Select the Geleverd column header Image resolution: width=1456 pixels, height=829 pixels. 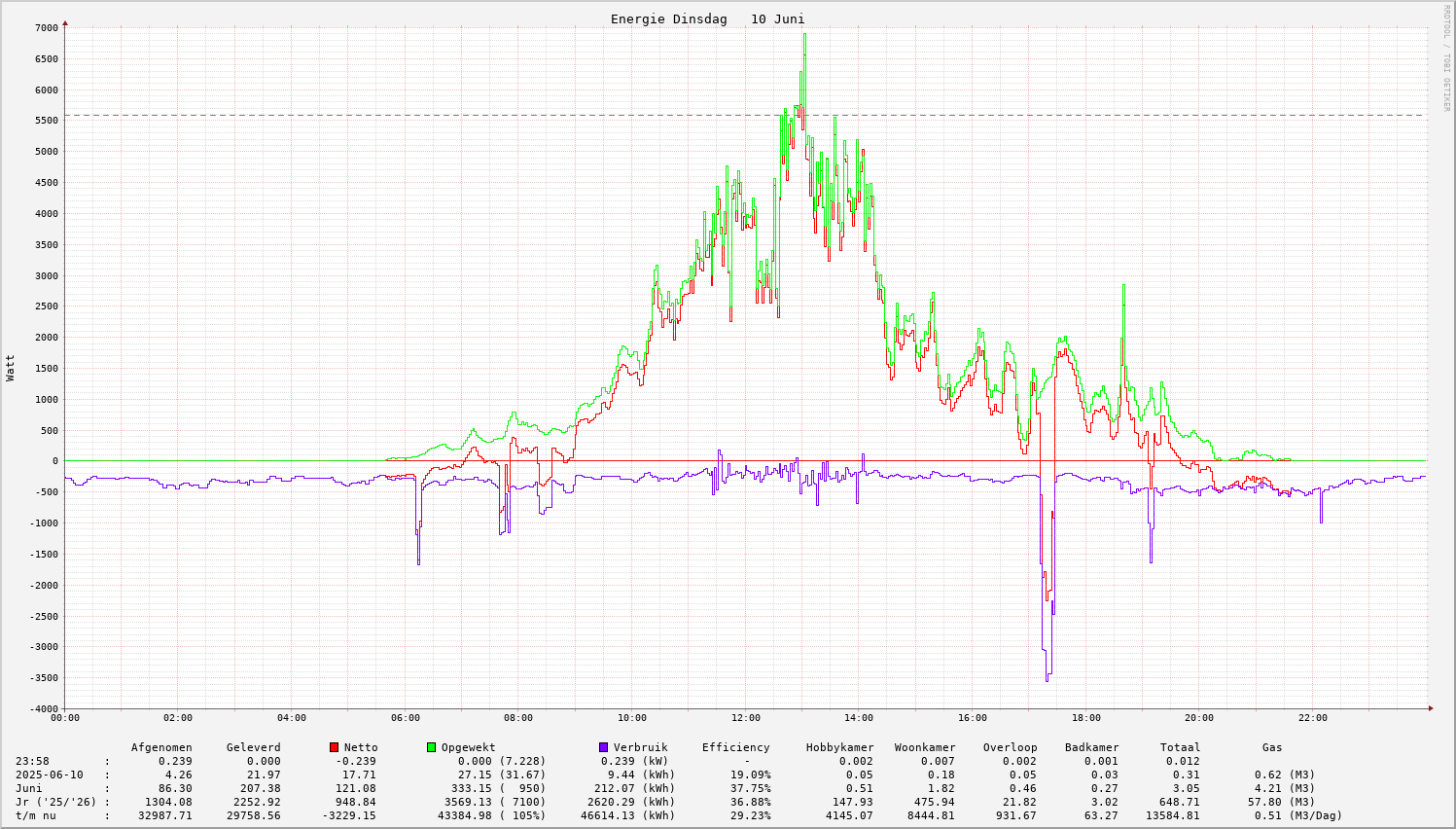point(253,747)
